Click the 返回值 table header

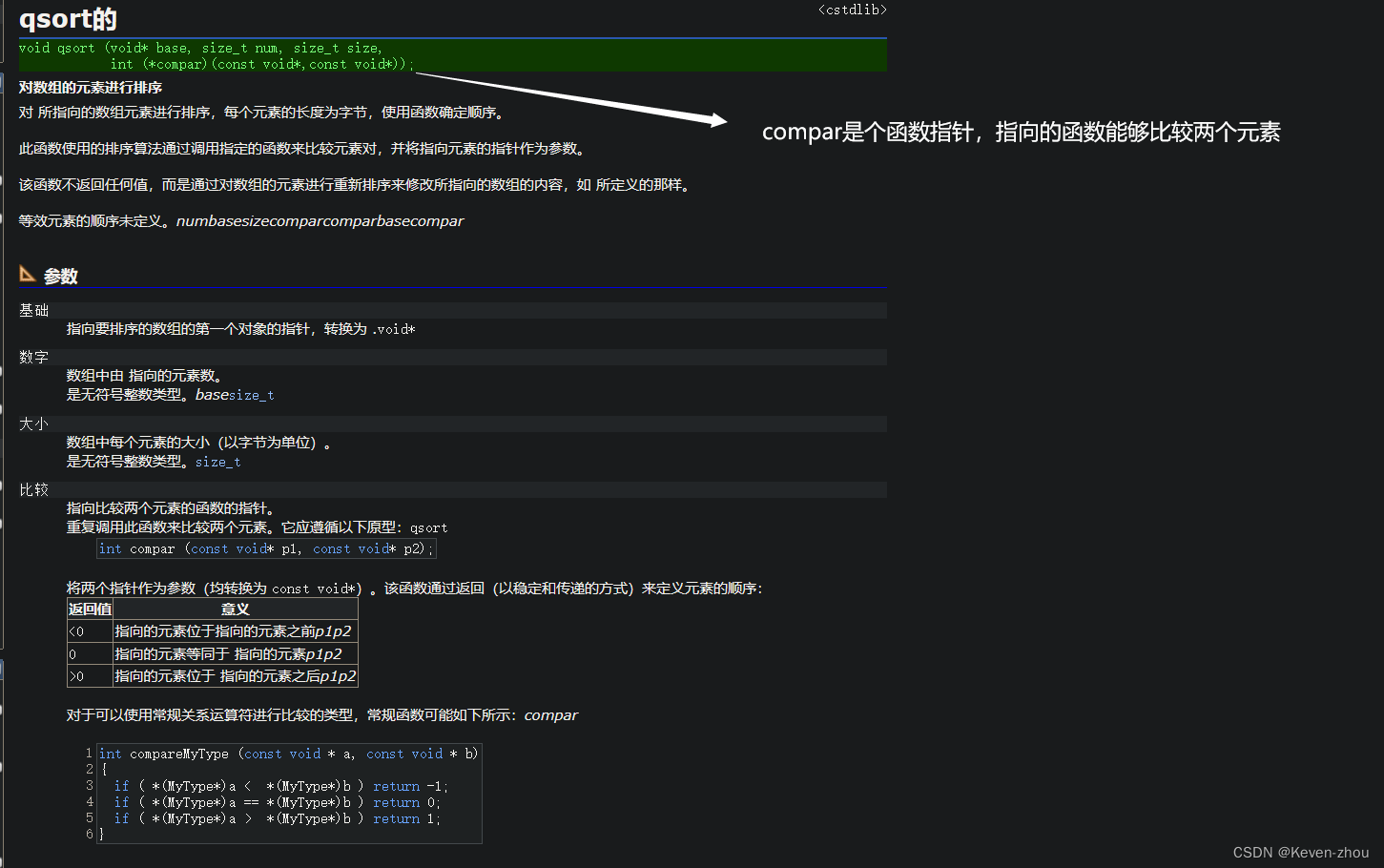pos(90,609)
